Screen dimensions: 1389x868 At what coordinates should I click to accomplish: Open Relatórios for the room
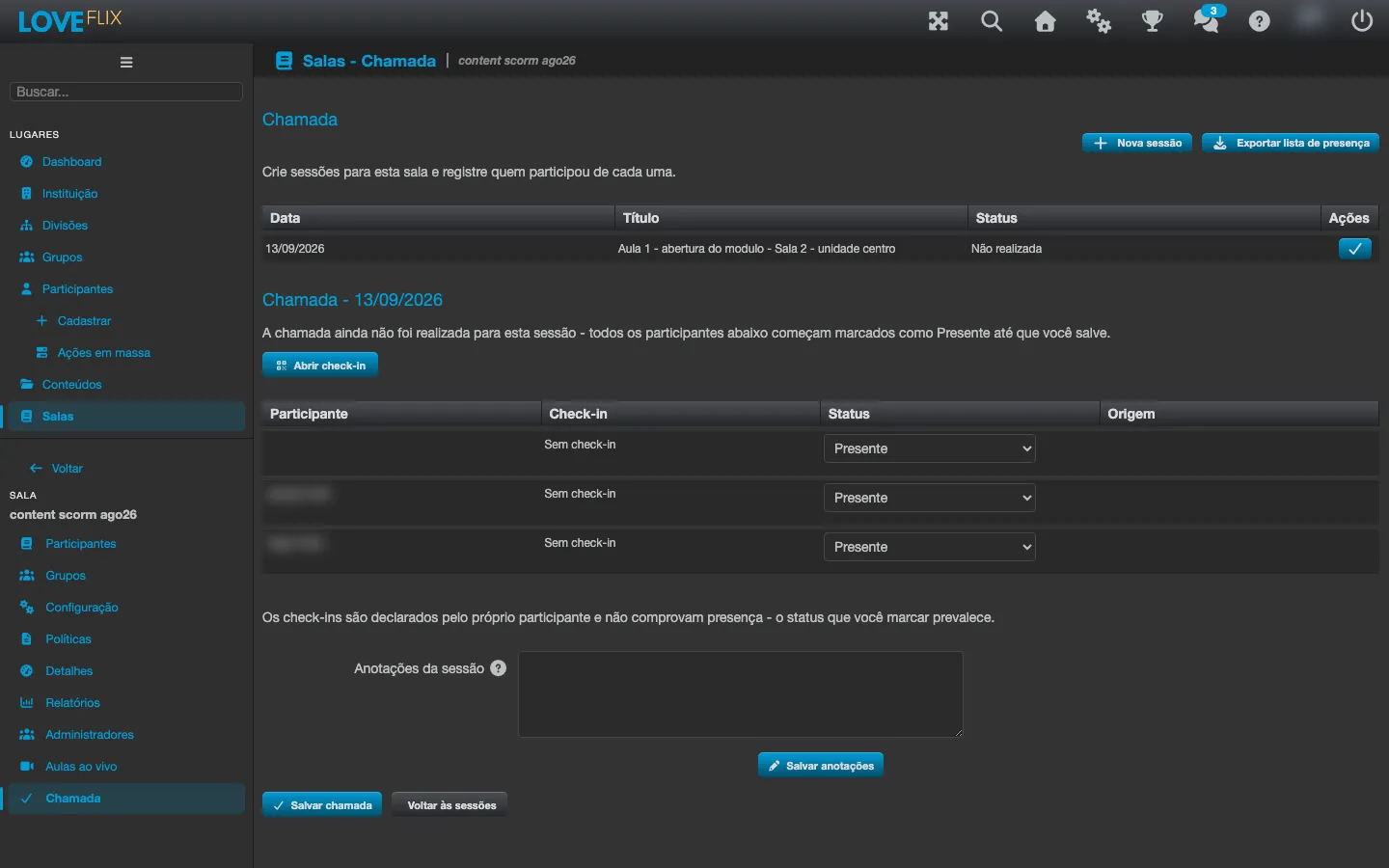(x=72, y=703)
